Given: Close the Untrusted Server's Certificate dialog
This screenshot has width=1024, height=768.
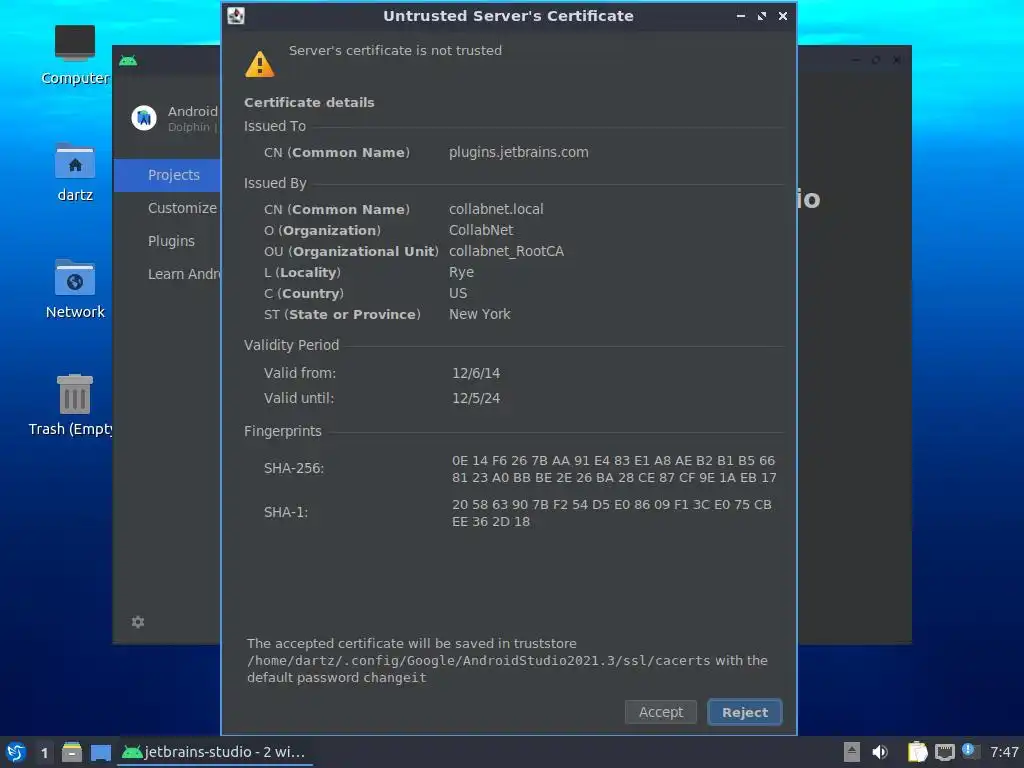Looking at the screenshot, I should (782, 16).
